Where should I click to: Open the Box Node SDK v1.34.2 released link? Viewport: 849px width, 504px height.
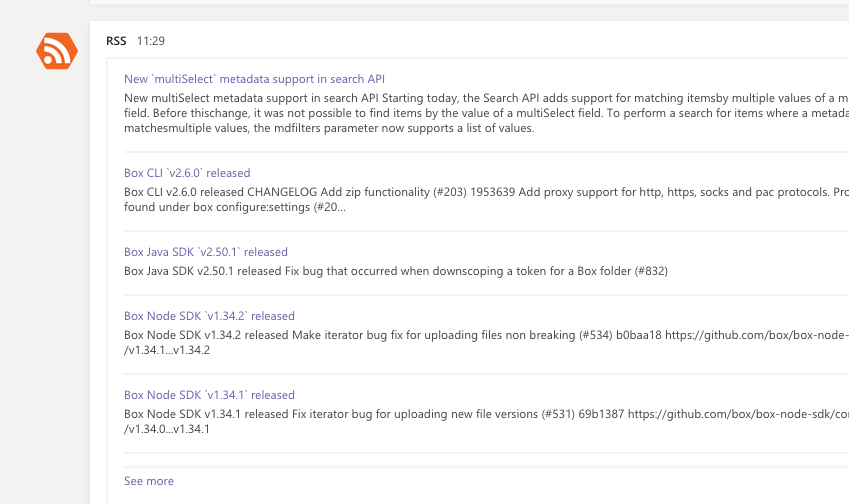coord(209,316)
